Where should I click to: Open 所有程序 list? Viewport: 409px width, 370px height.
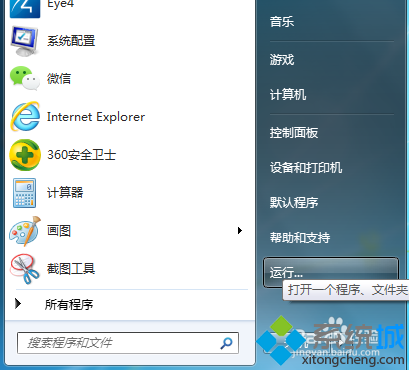point(69,305)
